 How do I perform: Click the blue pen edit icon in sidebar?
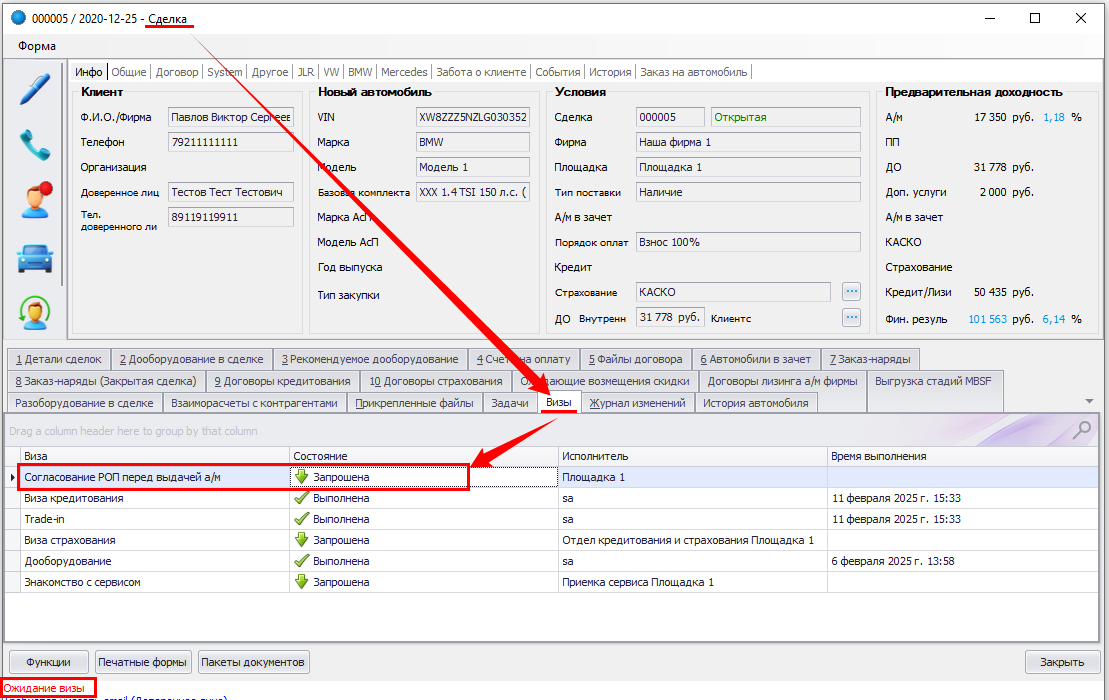click(35, 89)
